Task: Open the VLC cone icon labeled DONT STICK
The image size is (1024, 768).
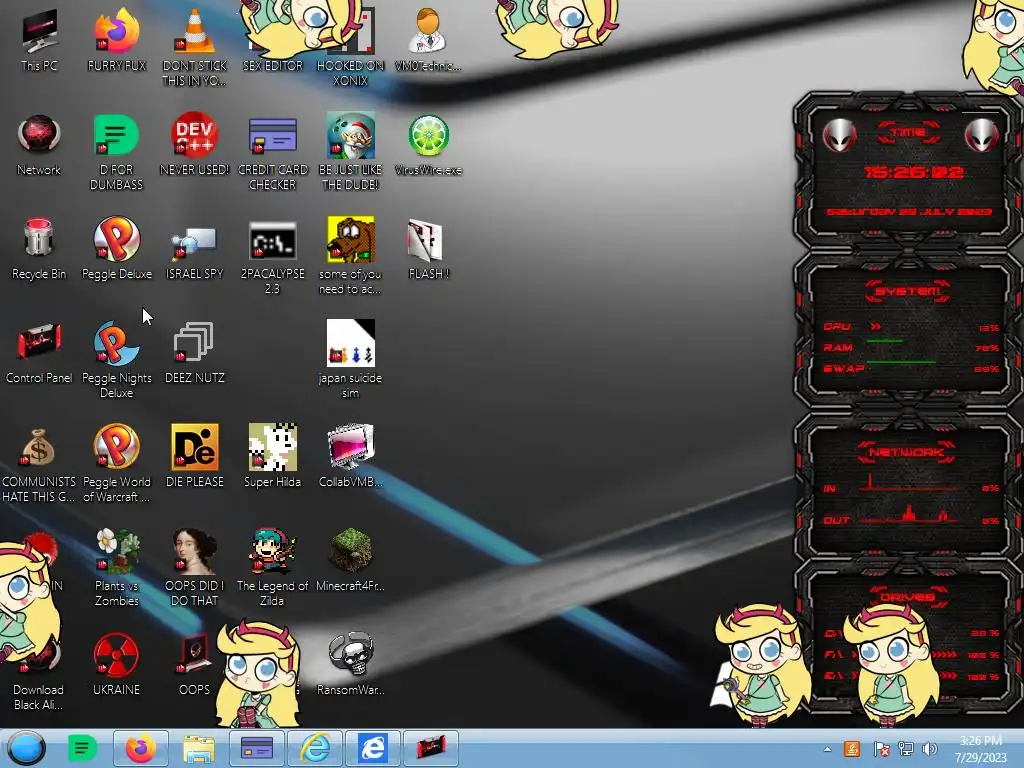Action: 194,47
